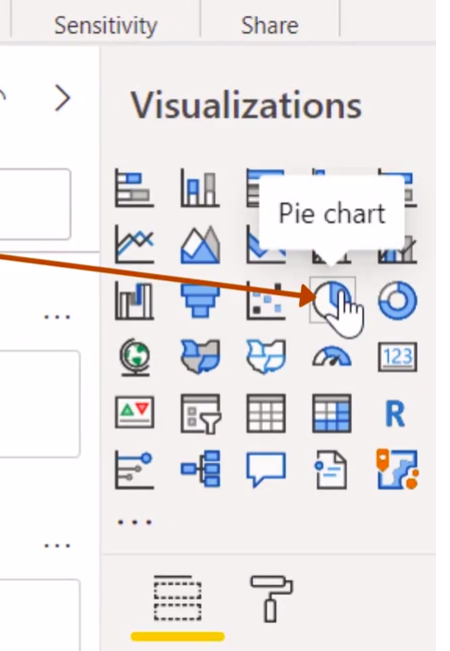Open the Fields tab in Visualizations
The width and height of the screenshot is (450, 651).
coord(178,598)
